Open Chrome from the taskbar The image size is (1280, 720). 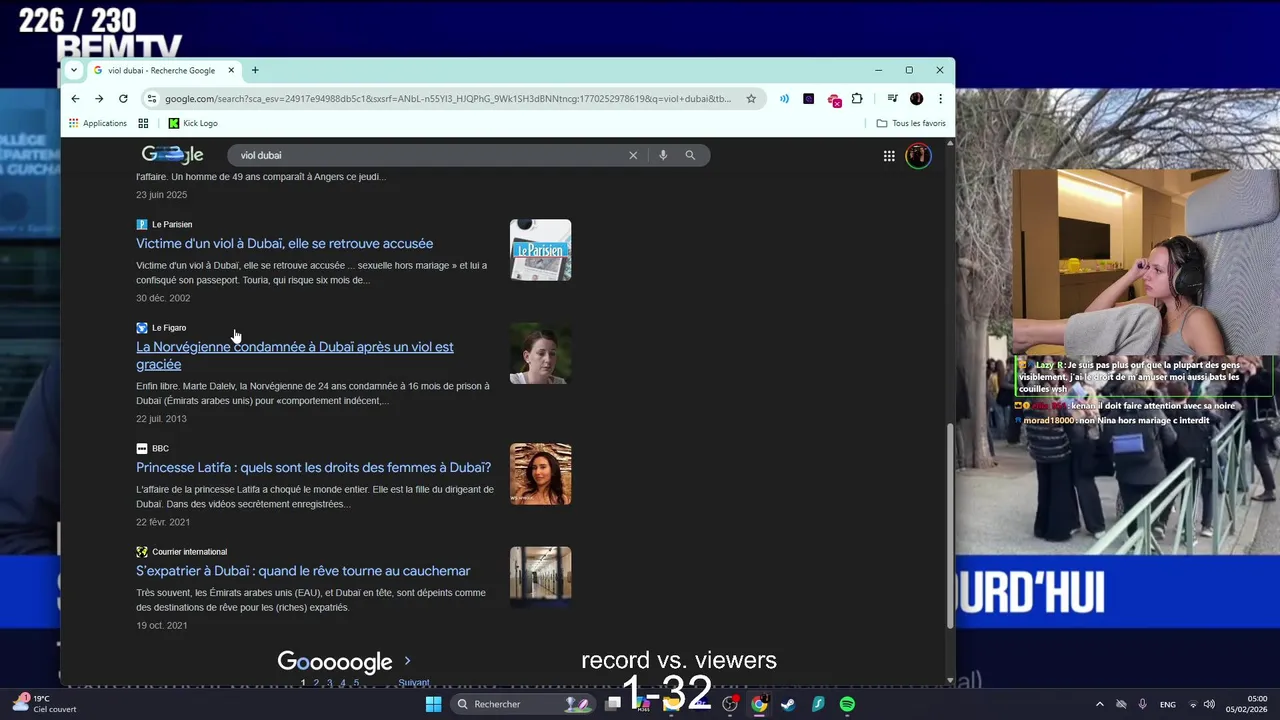759,704
